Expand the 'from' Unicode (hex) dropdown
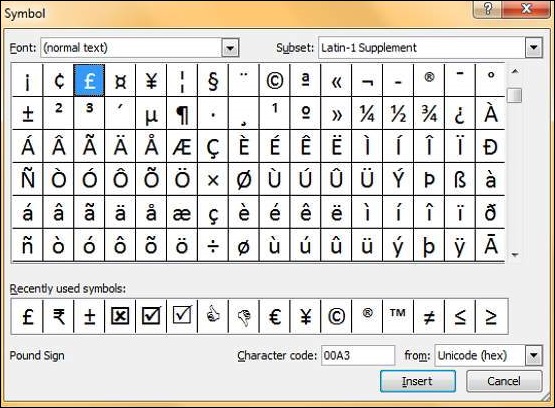This screenshot has height=408, width=555. click(534, 355)
